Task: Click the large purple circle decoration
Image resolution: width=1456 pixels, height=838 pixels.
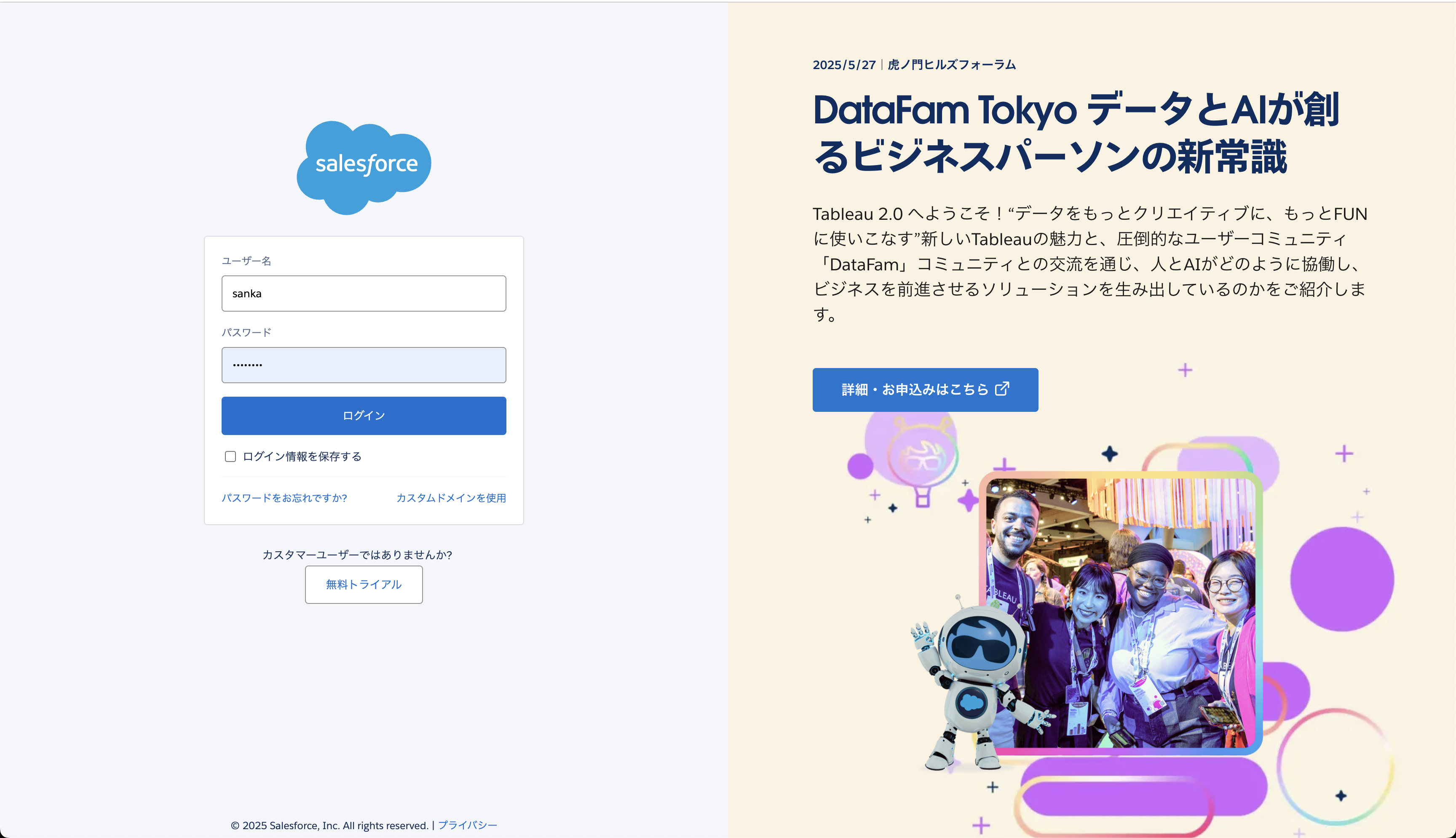Action: click(x=1342, y=579)
